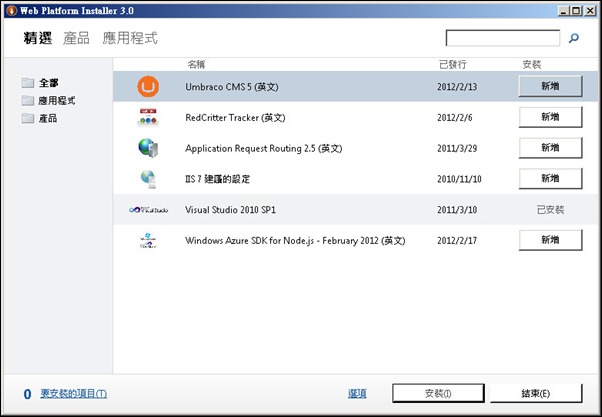Add RedCritter Tracker with 新增 button
Screen dimensions: 602x417
pos(550,117)
